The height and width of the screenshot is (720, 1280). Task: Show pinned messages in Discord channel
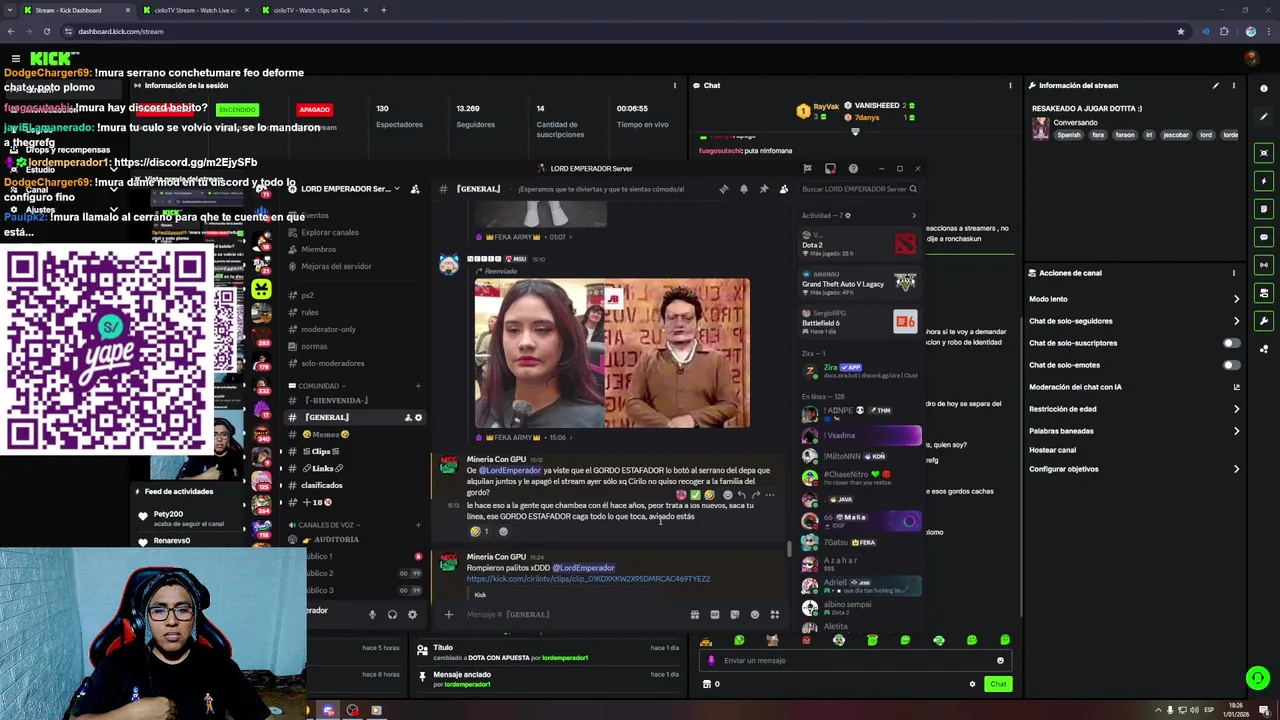(x=763, y=189)
